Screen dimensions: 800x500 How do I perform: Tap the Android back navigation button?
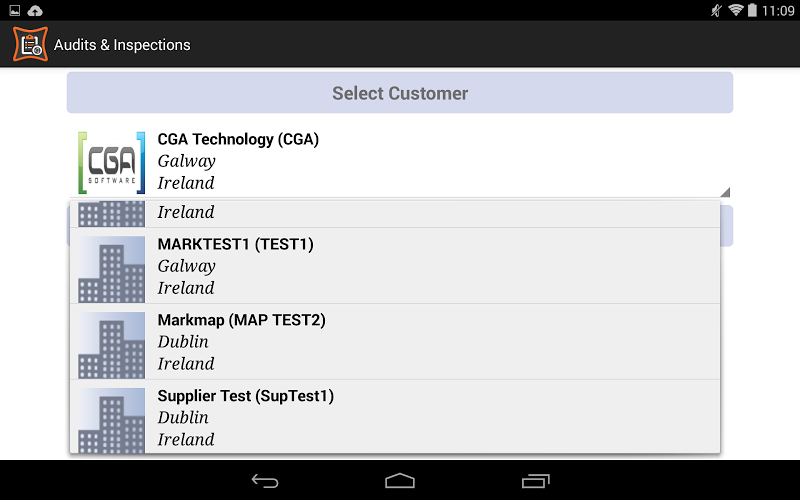[265, 481]
